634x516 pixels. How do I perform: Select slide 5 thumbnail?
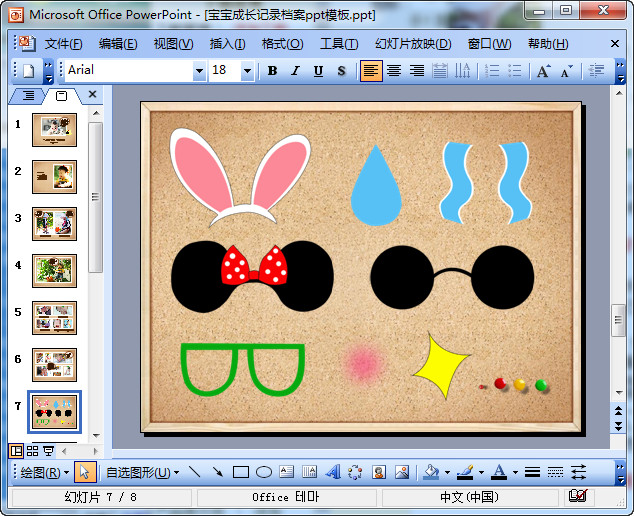tap(54, 318)
